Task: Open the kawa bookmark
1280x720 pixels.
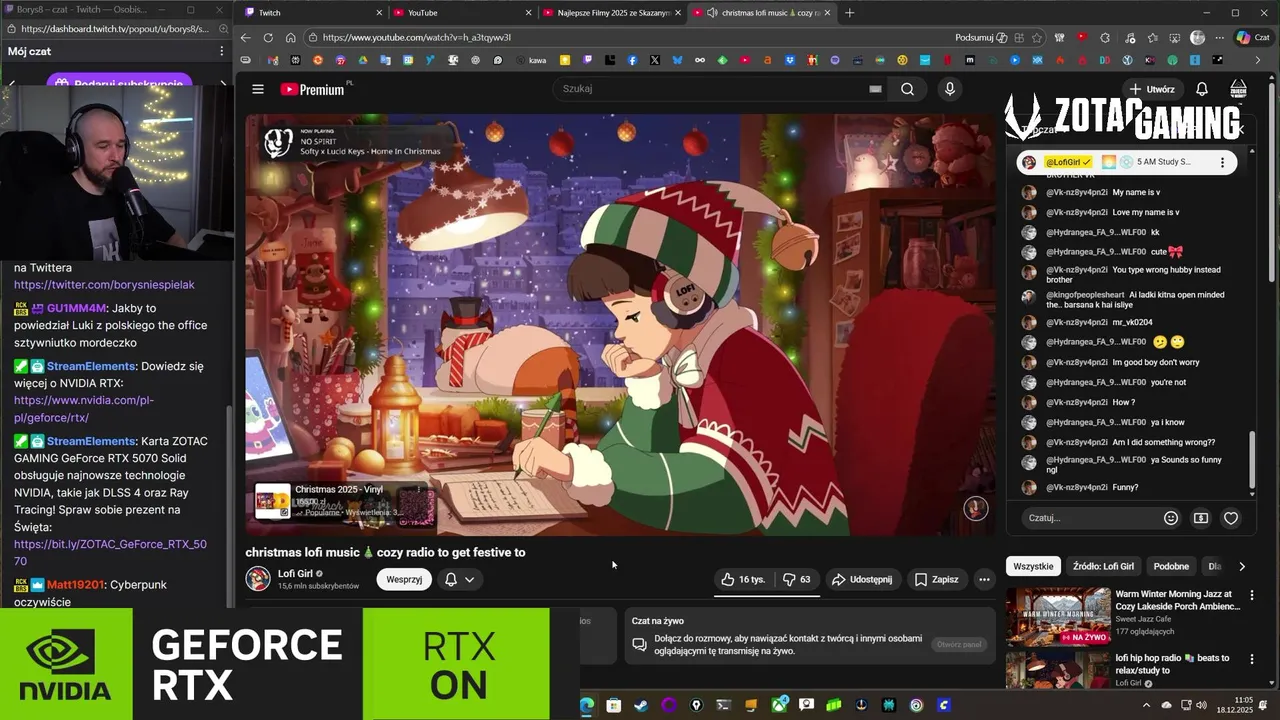Action: point(531,60)
